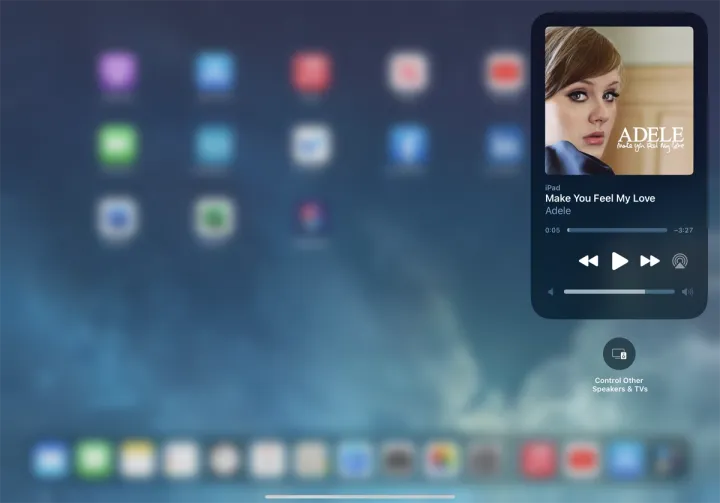720x503 pixels.
Task: Open the Facebook app icon
Action: tap(408, 145)
